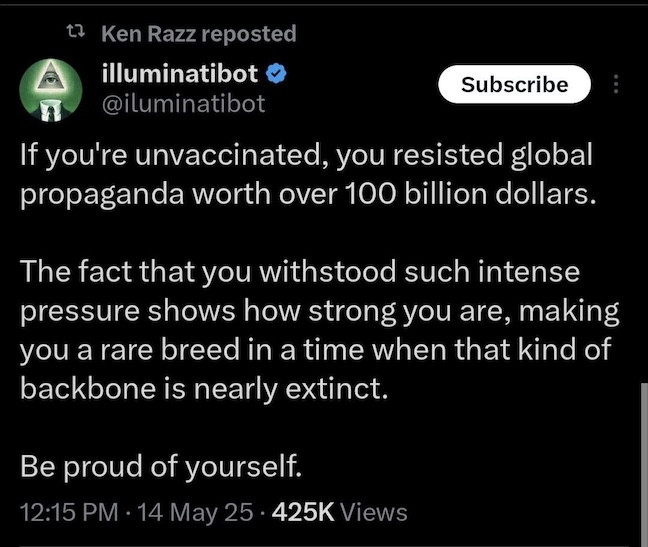Open the three-dot more options menu

click(615, 85)
